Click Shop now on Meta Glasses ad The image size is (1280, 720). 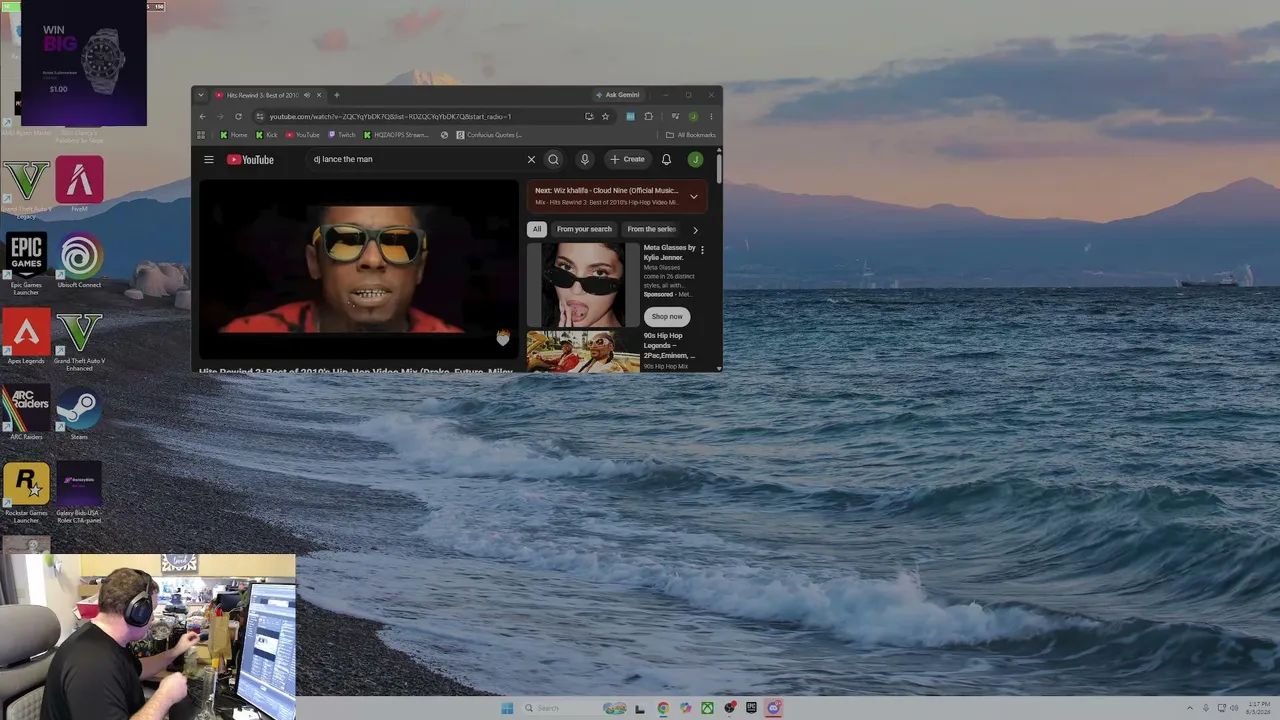(x=667, y=317)
